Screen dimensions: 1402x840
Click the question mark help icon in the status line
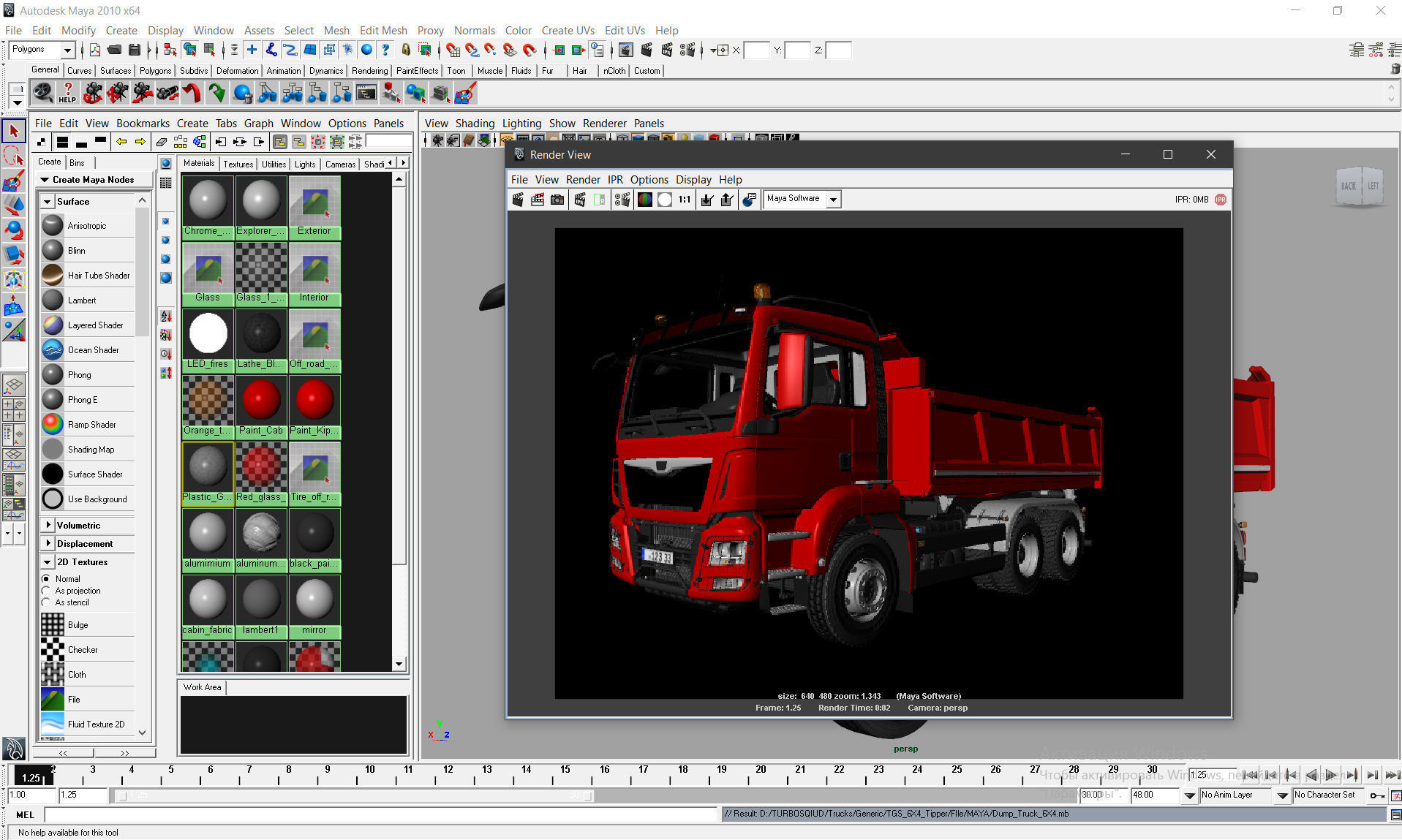pyautogui.click(x=385, y=50)
